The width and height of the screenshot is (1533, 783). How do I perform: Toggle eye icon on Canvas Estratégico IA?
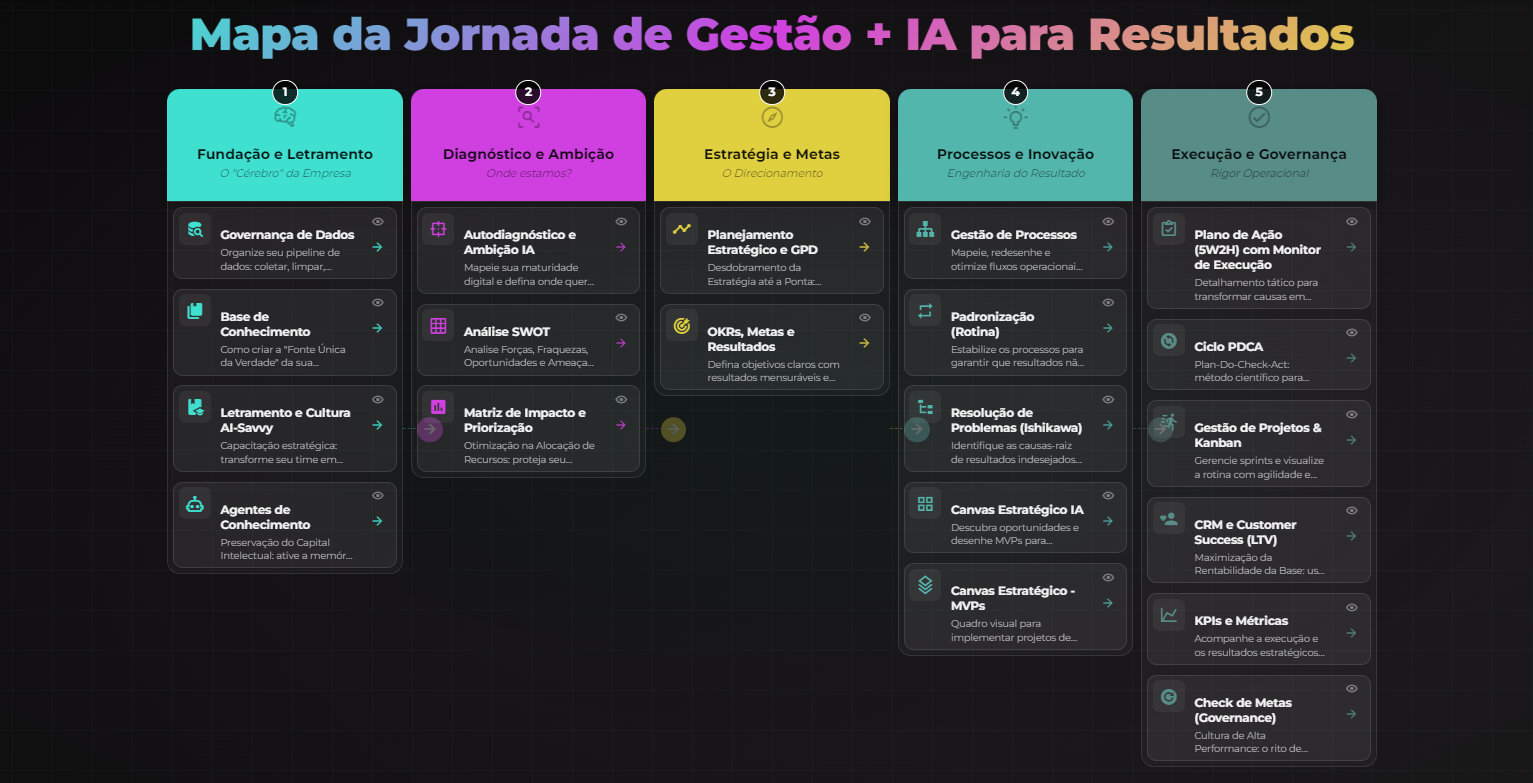click(1108, 496)
